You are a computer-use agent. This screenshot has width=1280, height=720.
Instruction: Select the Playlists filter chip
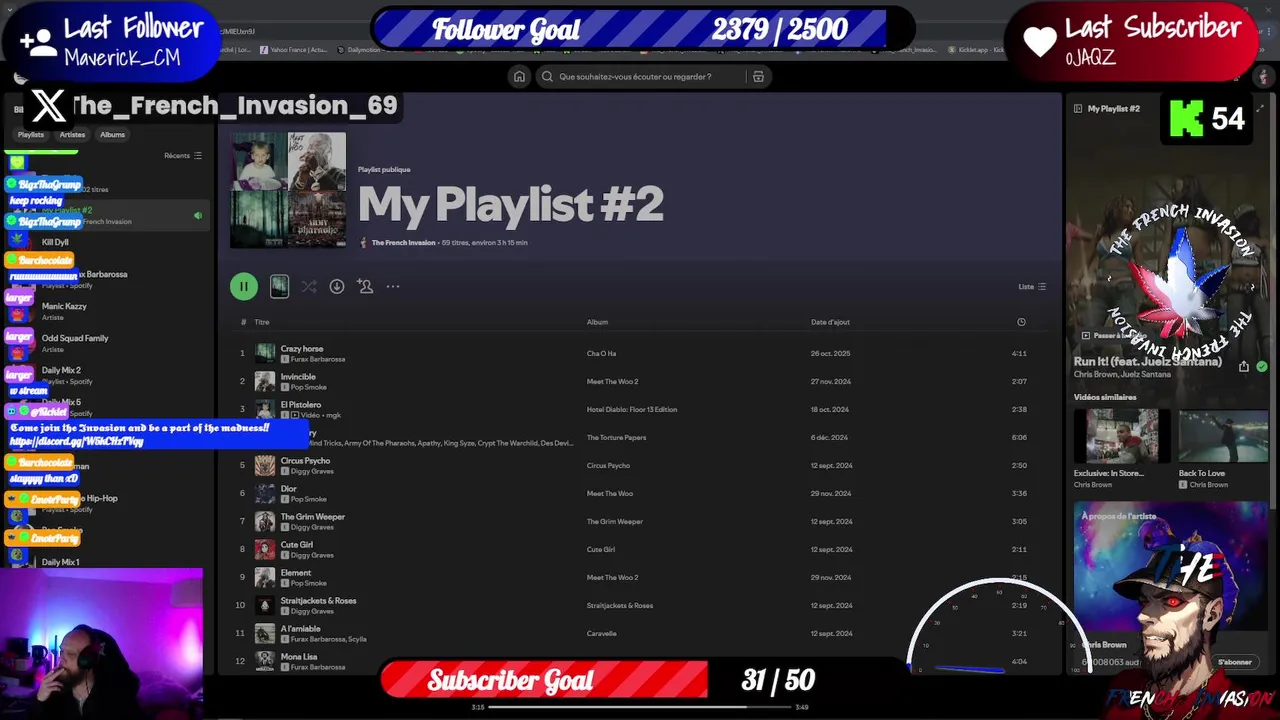tap(31, 134)
